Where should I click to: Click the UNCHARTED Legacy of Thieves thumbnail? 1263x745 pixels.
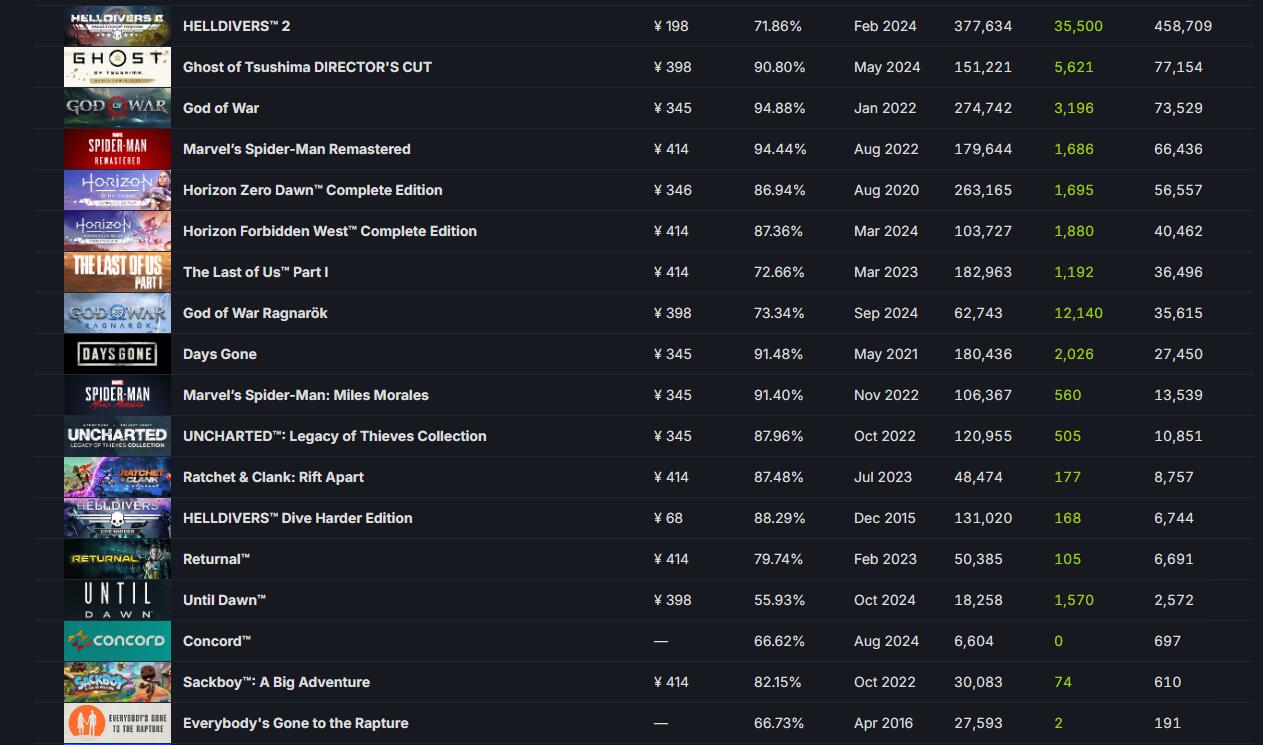click(x=117, y=436)
